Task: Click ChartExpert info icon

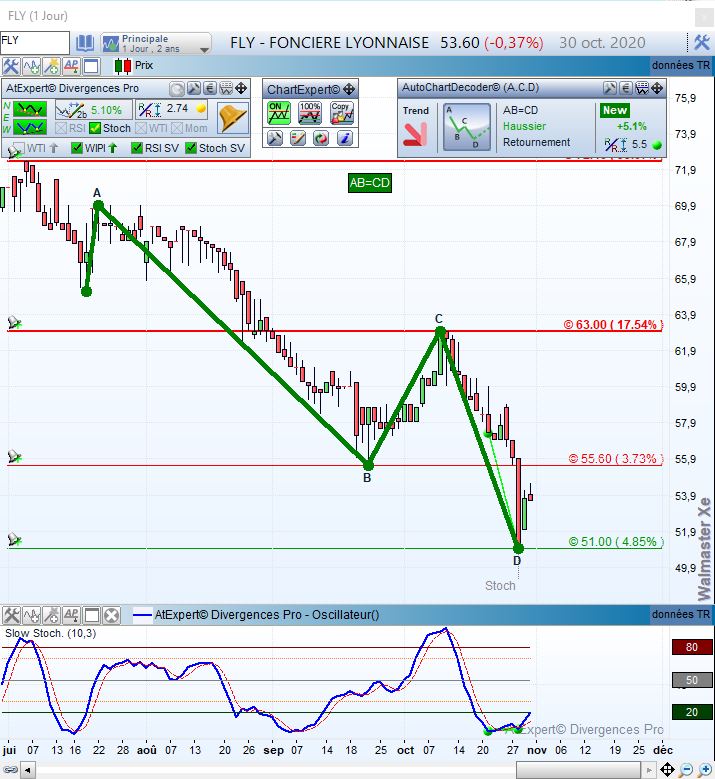Action: [x=344, y=138]
